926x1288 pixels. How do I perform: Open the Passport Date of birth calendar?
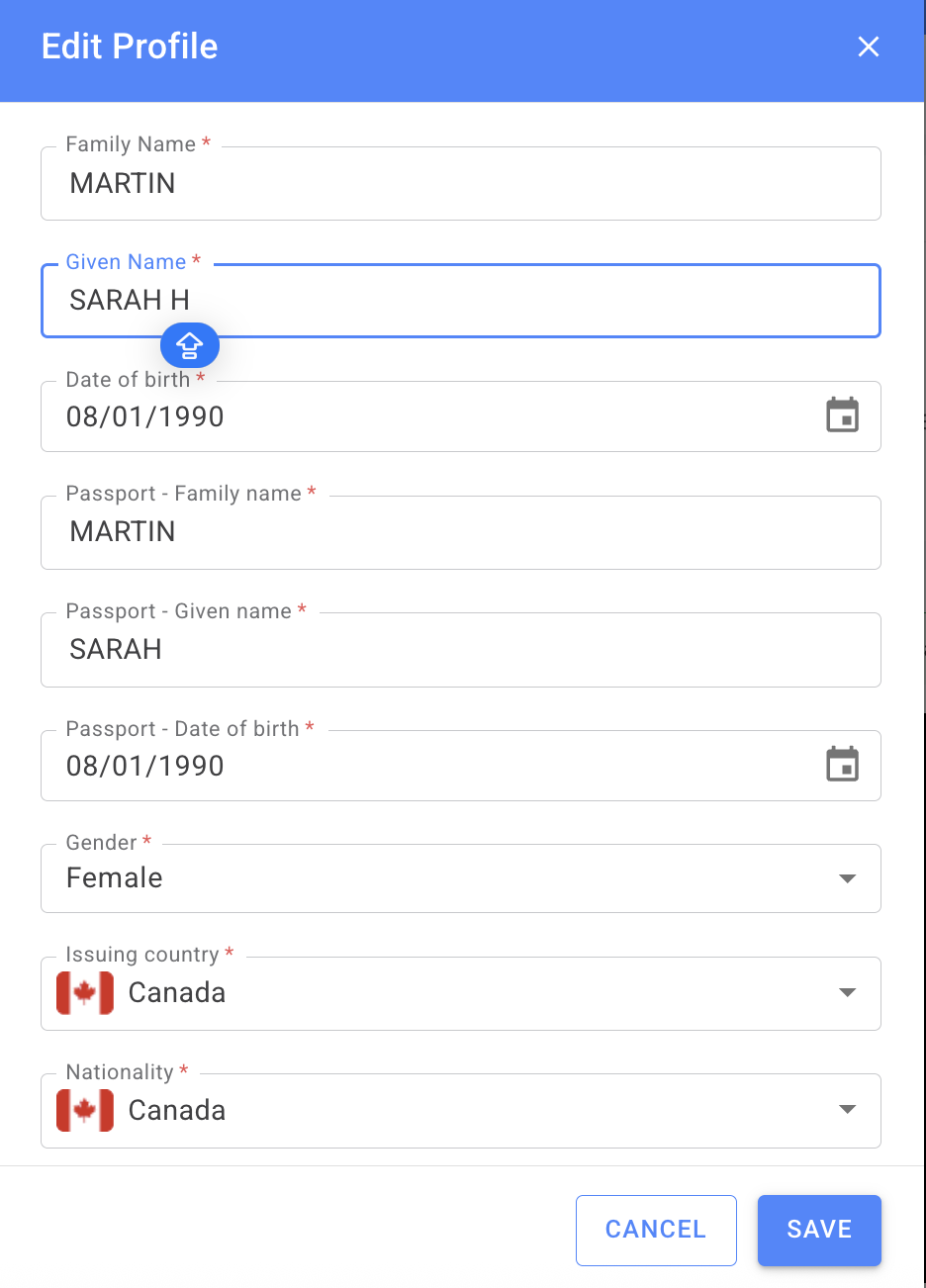pos(842,765)
